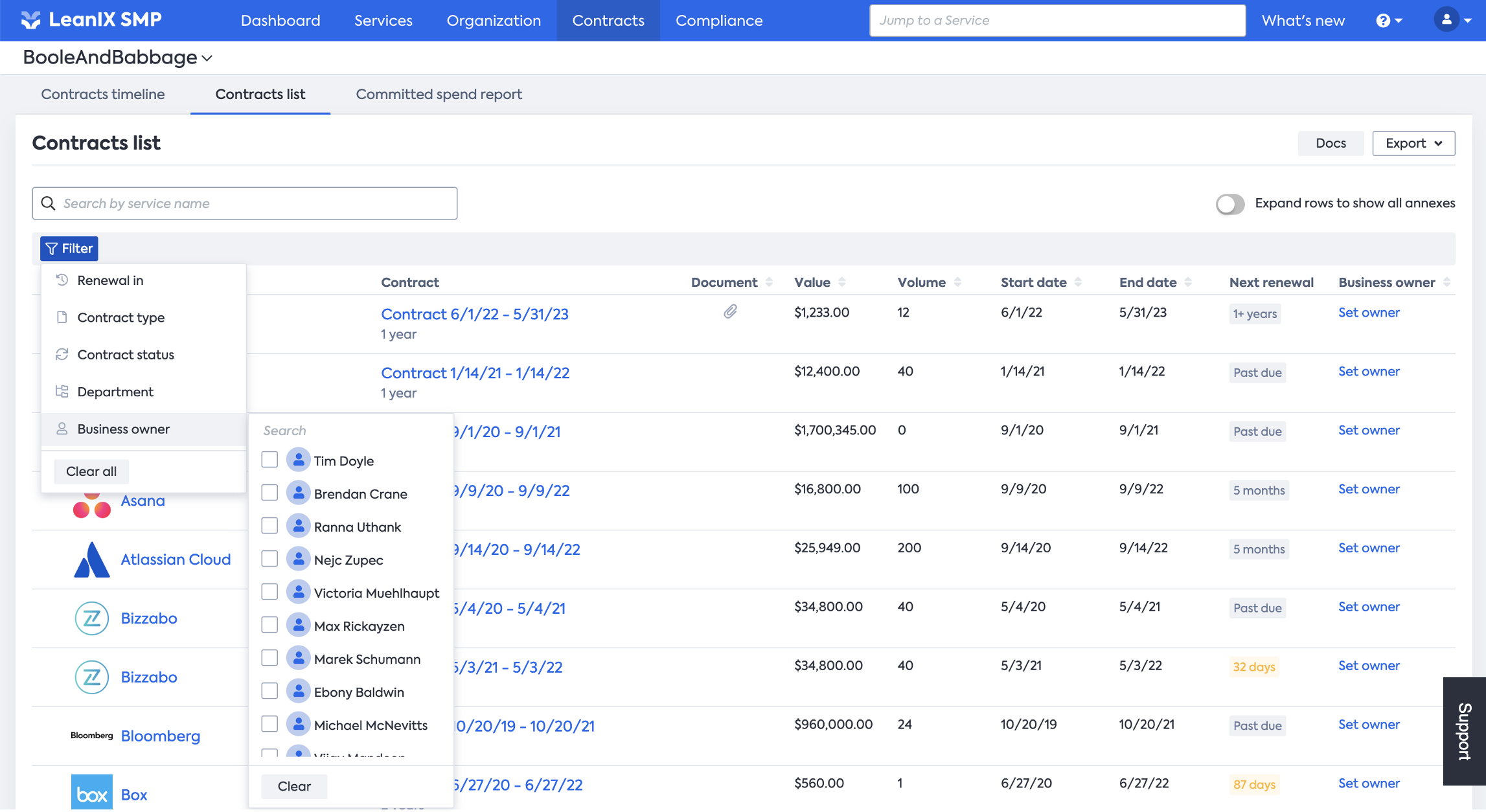Click the LeanIX SMP logo
The image size is (1486, 812).
click(x=91, y=20)
